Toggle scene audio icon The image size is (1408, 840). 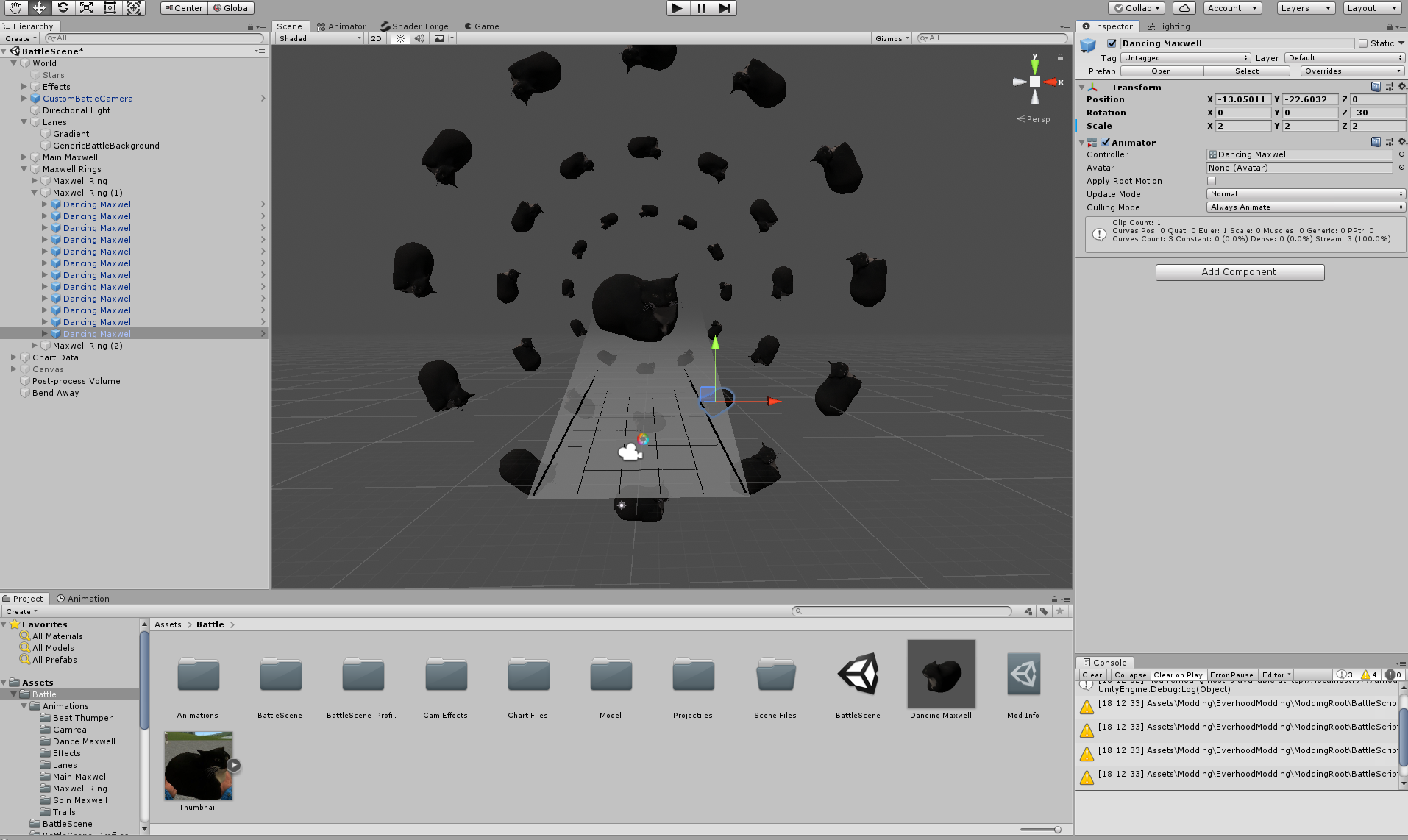click(419, 38)
